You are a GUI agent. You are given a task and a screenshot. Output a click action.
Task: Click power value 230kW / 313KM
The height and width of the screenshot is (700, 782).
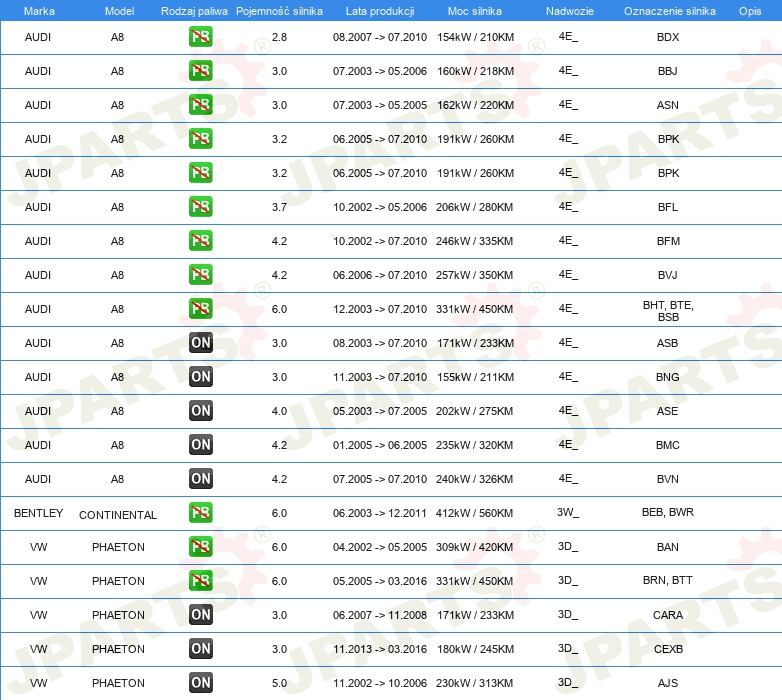tap(474, 683)
